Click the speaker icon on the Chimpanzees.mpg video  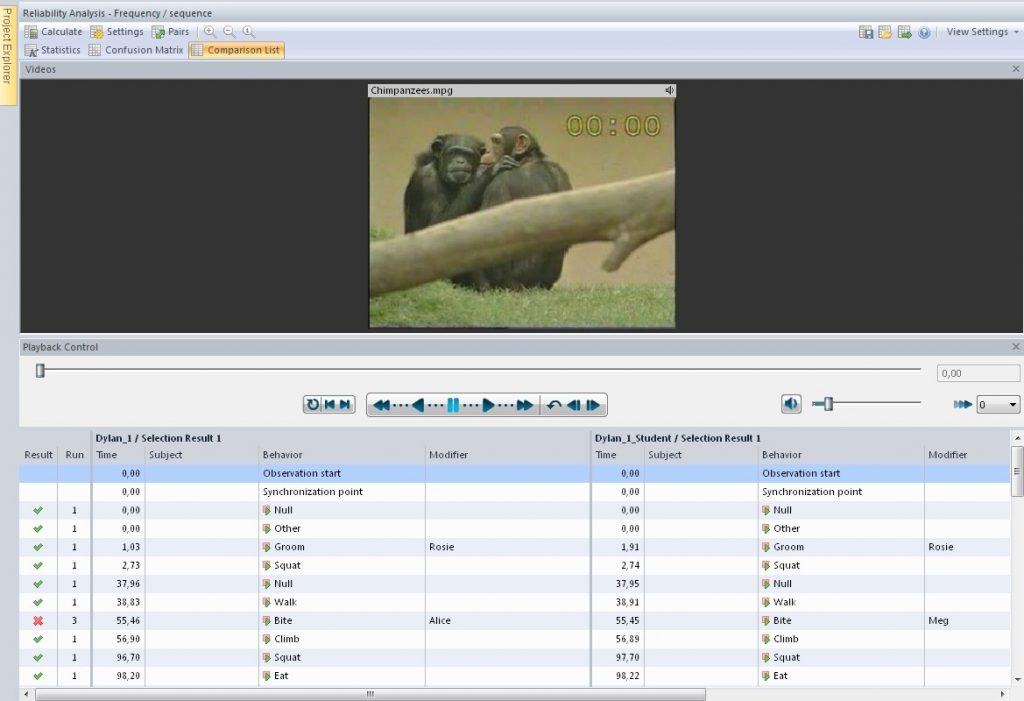point(668,89)
